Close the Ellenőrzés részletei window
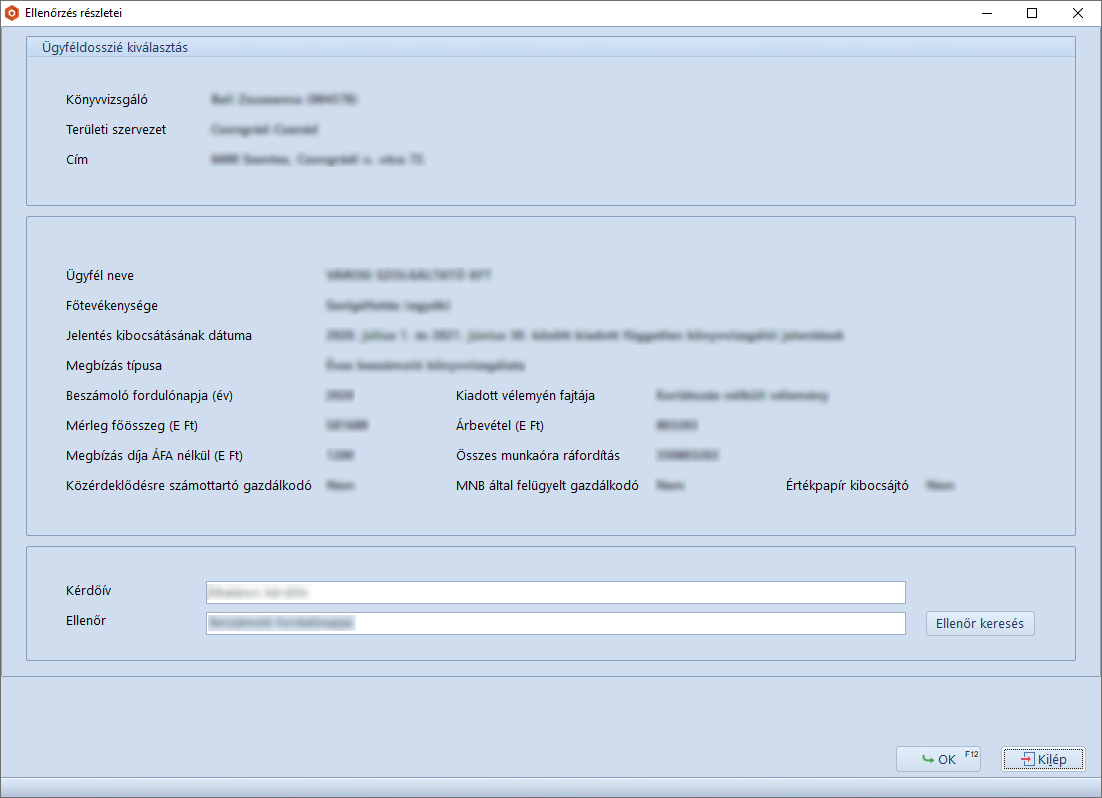The height and width of the screenshot is (798, 1102). click(1077, 13)
